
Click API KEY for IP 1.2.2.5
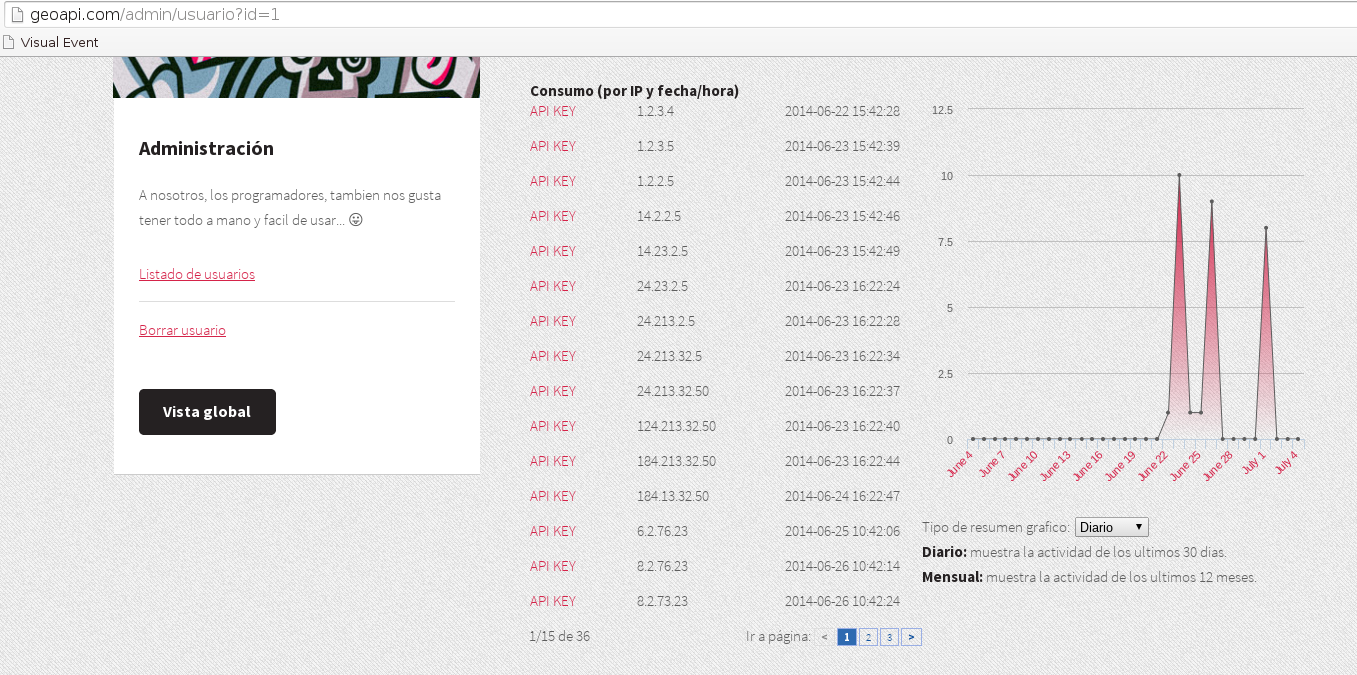553,181
